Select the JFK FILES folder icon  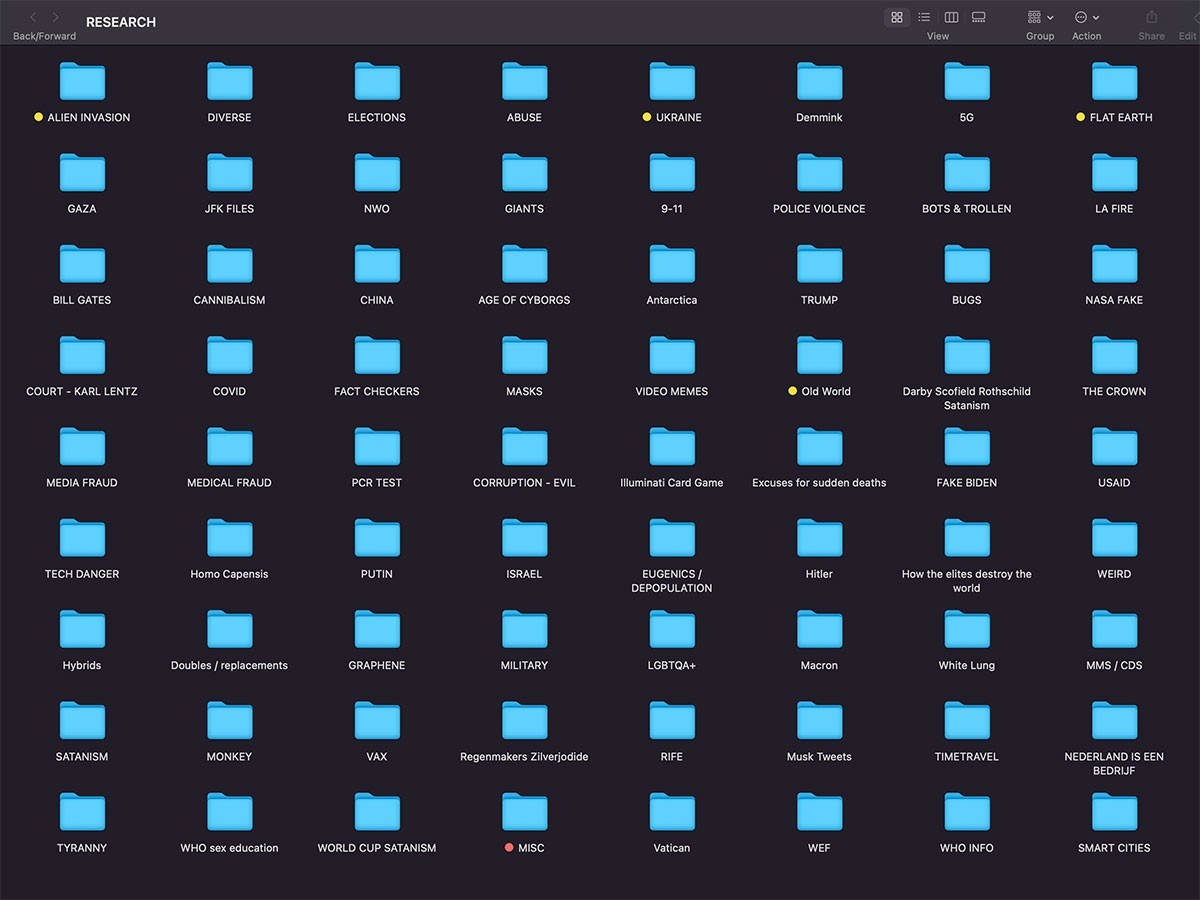[229, 173]
